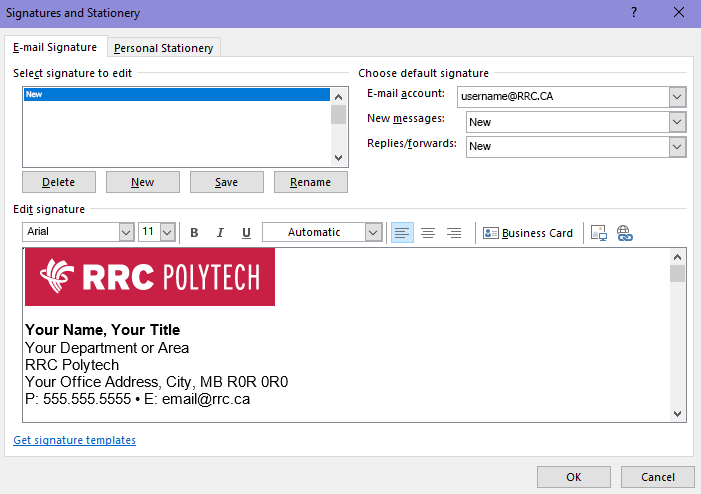
Task: Open the E-mail account dropdown
Action: tap(677, 97)
